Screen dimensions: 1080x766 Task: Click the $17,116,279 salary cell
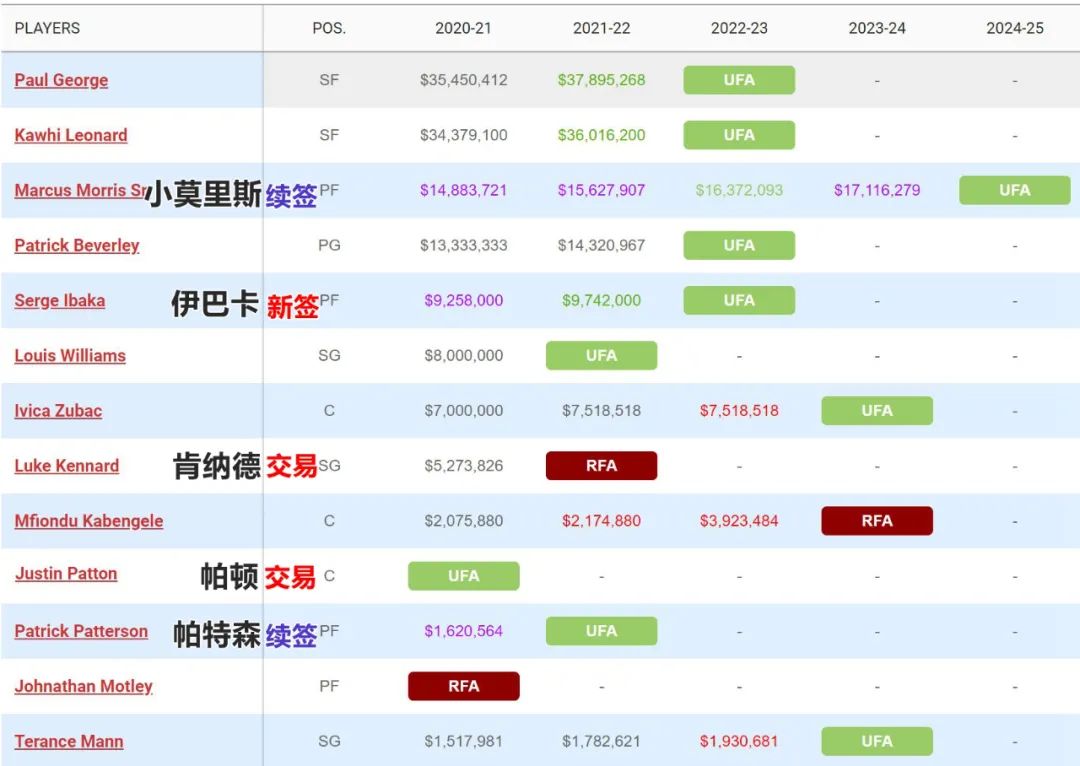[x=877, y=190]
